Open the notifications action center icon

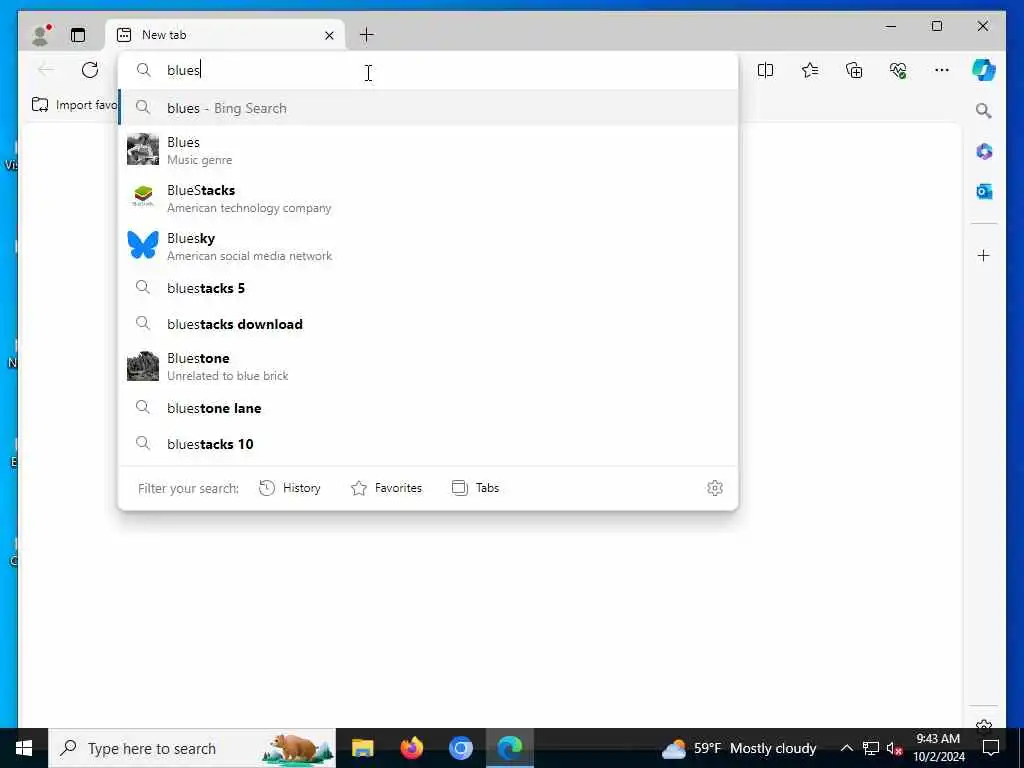(991, 748)
